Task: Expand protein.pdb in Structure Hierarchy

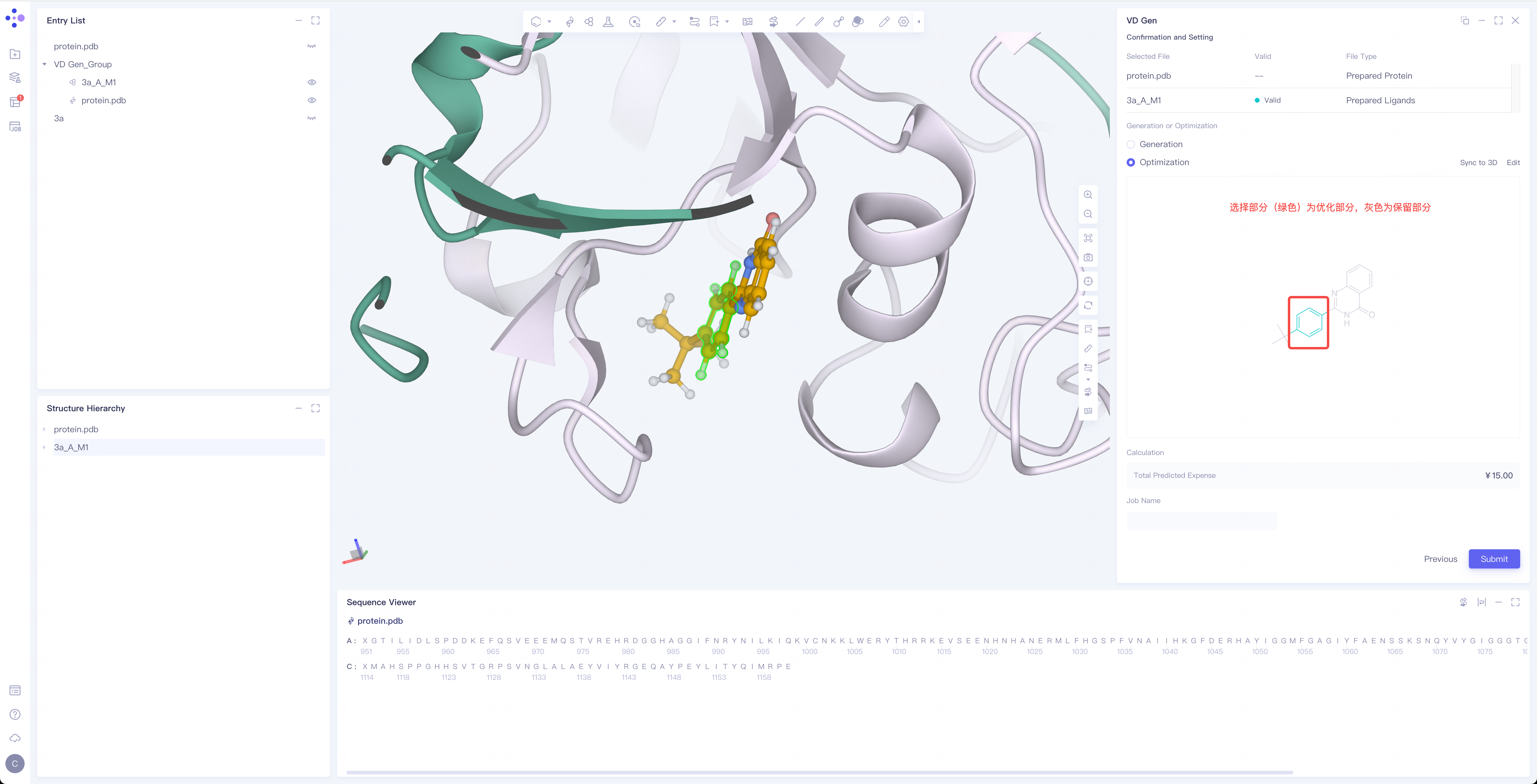Action: (x=45, y=429)
